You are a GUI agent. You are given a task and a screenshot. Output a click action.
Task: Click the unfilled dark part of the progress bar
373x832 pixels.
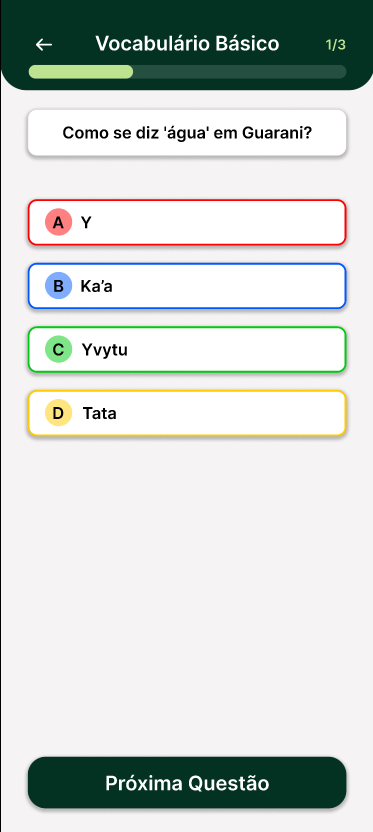[239, 72]
